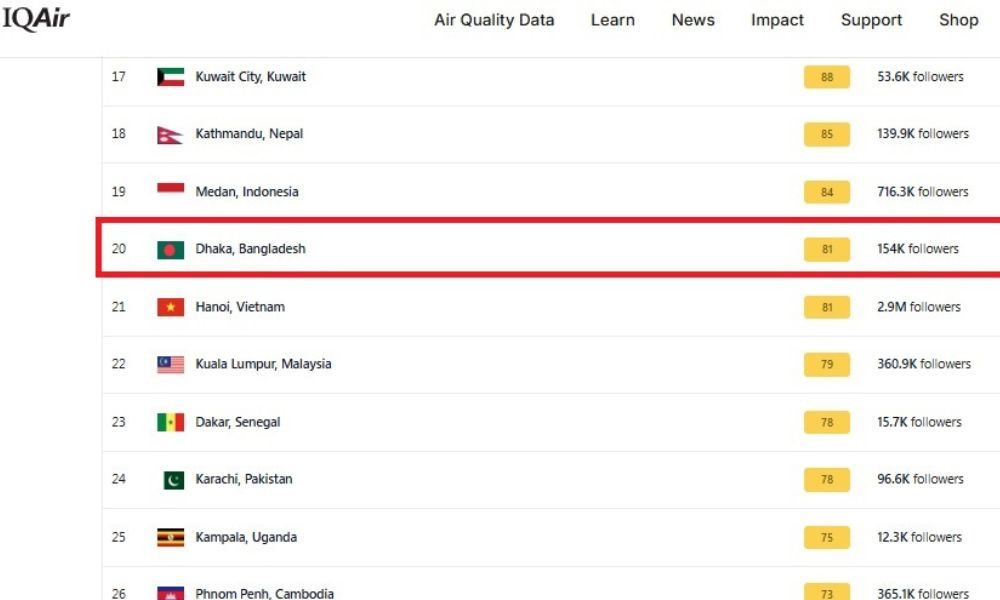
Task: Open Kuala Lumpur, Malaysia link
Action: (x=263, y=364)
